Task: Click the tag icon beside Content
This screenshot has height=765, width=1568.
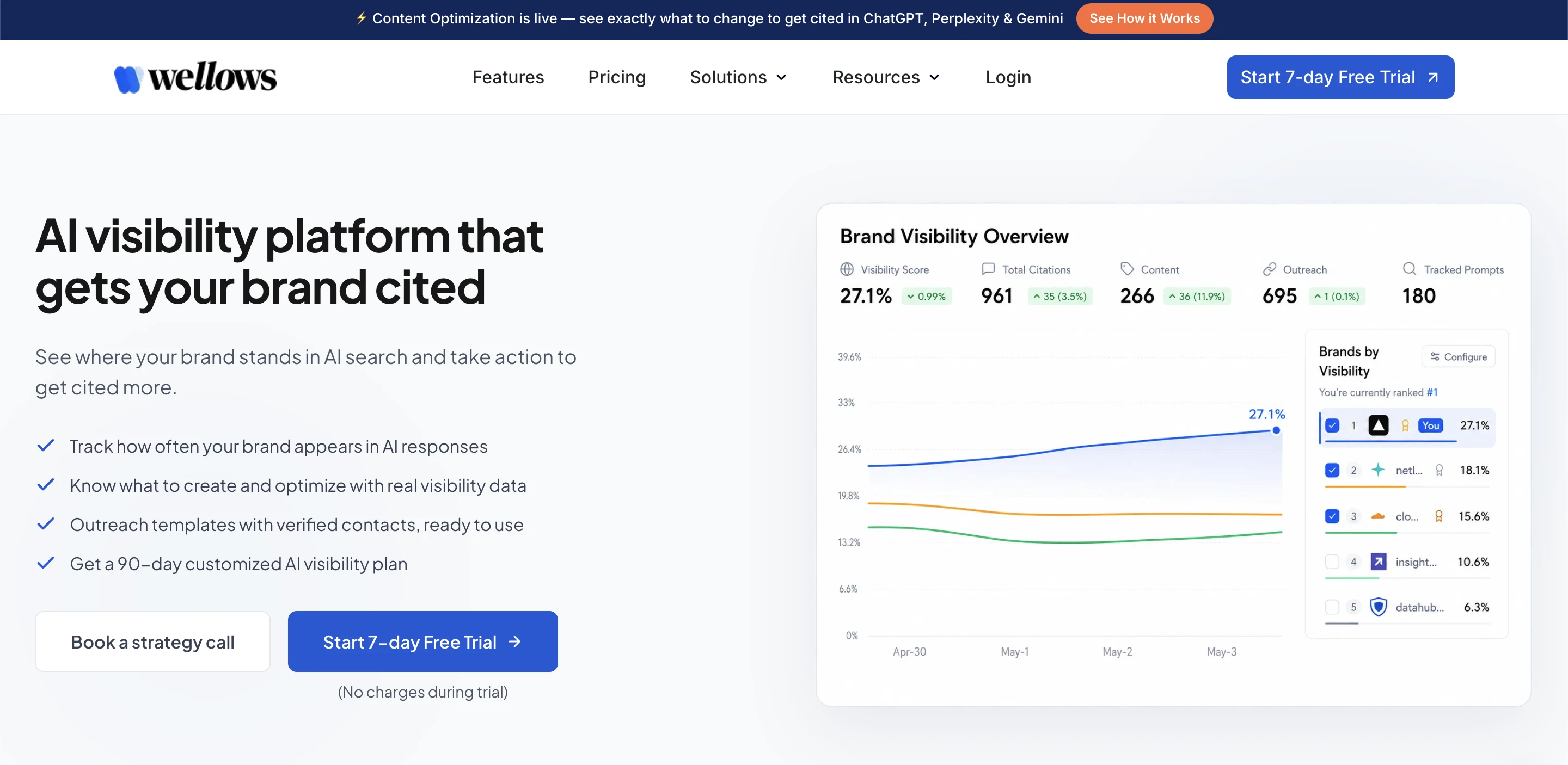Action: click(1126, 269)
